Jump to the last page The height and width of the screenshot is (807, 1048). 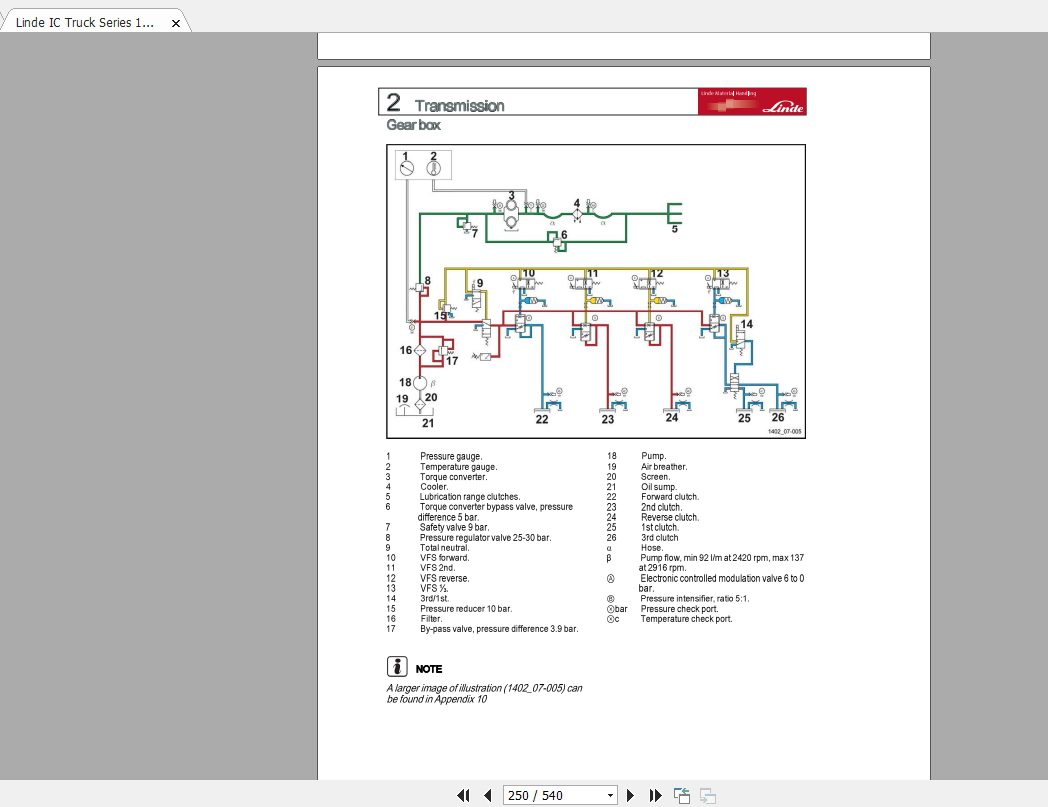pos(656,795)
